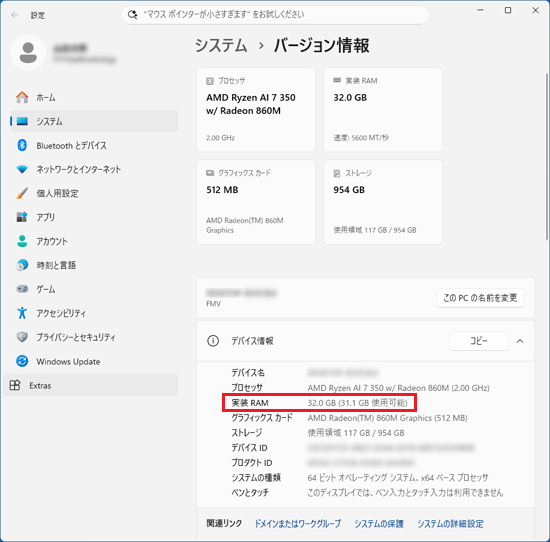Click the 速度: 5600 MT/秒 text

(361, 138)
